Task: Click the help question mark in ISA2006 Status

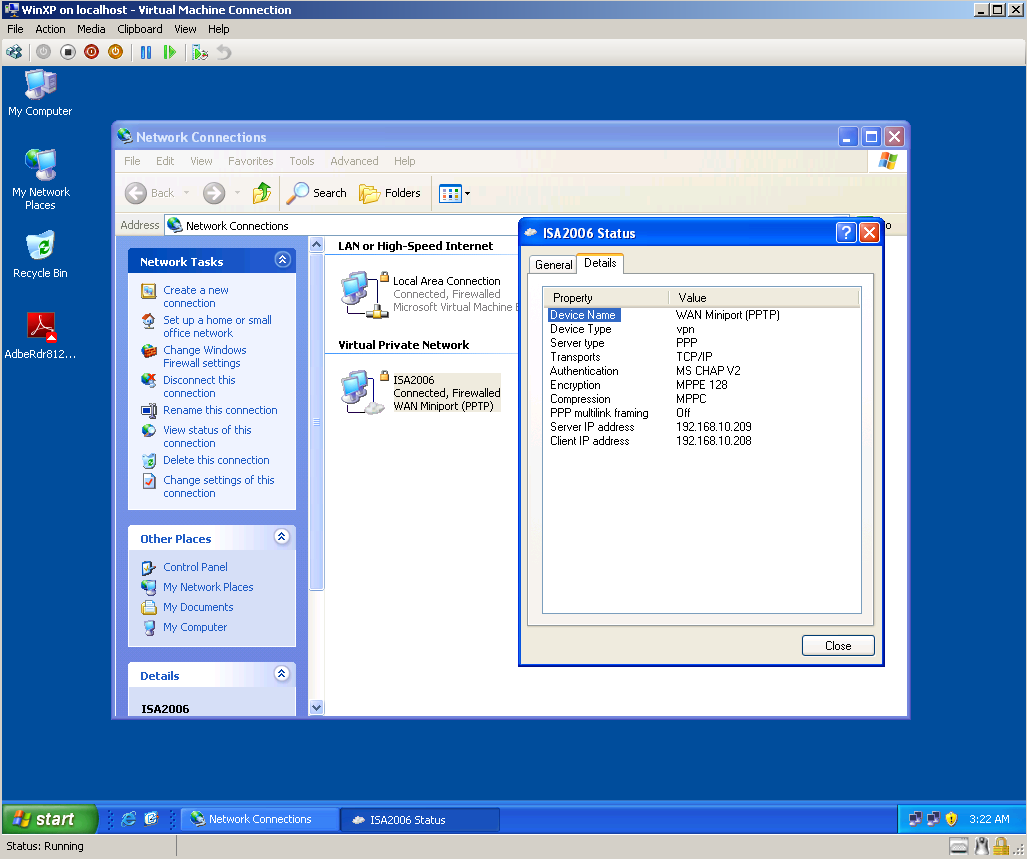Action: click(846, 232)
